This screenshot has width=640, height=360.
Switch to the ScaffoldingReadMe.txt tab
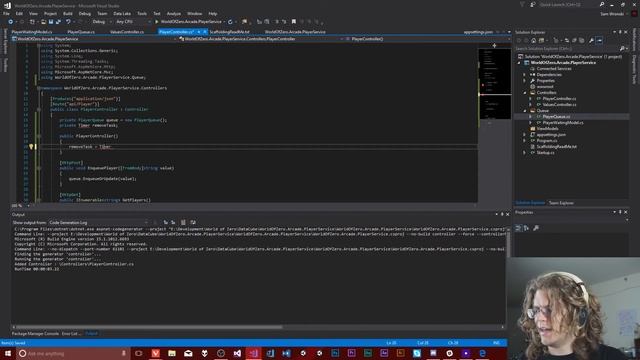229,32
